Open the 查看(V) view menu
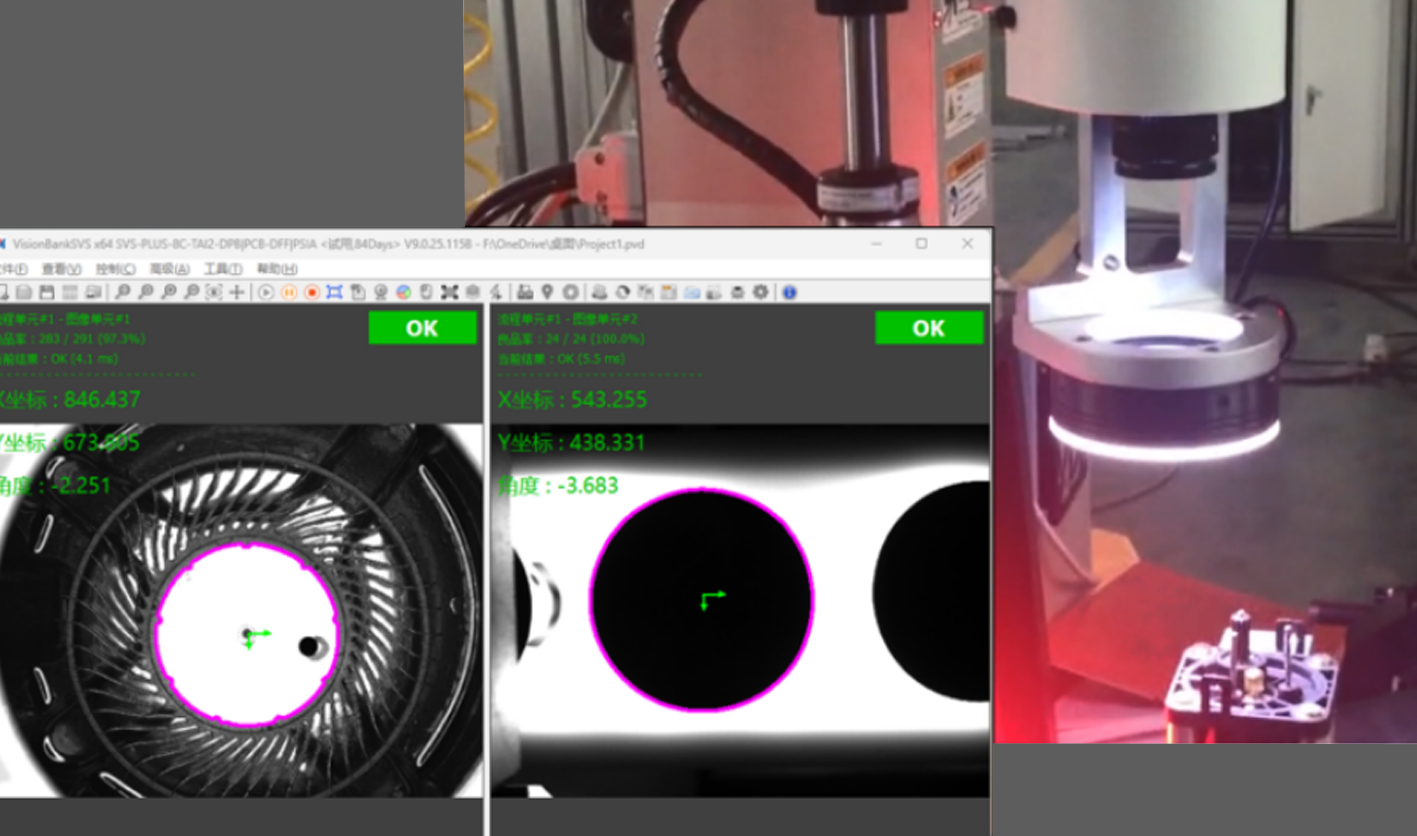1417x836 pixels. pyautogui.click(x=61, y=269)
